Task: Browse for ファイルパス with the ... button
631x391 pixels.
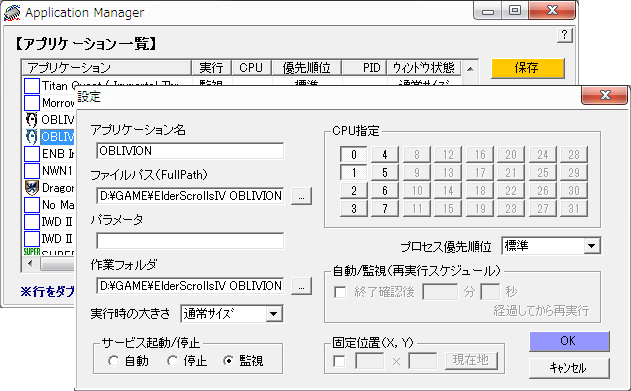Action: click(301, 196)
